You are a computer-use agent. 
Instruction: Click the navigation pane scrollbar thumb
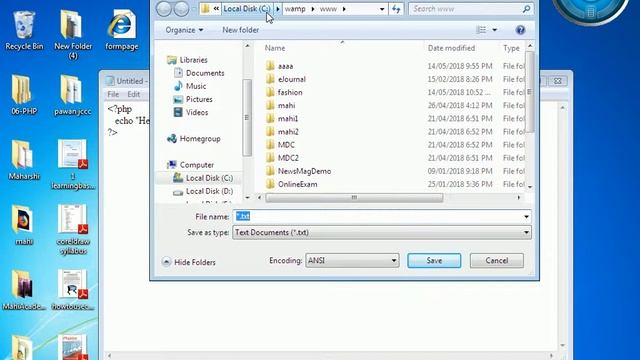pyautogui.click(x=247, y=118)
